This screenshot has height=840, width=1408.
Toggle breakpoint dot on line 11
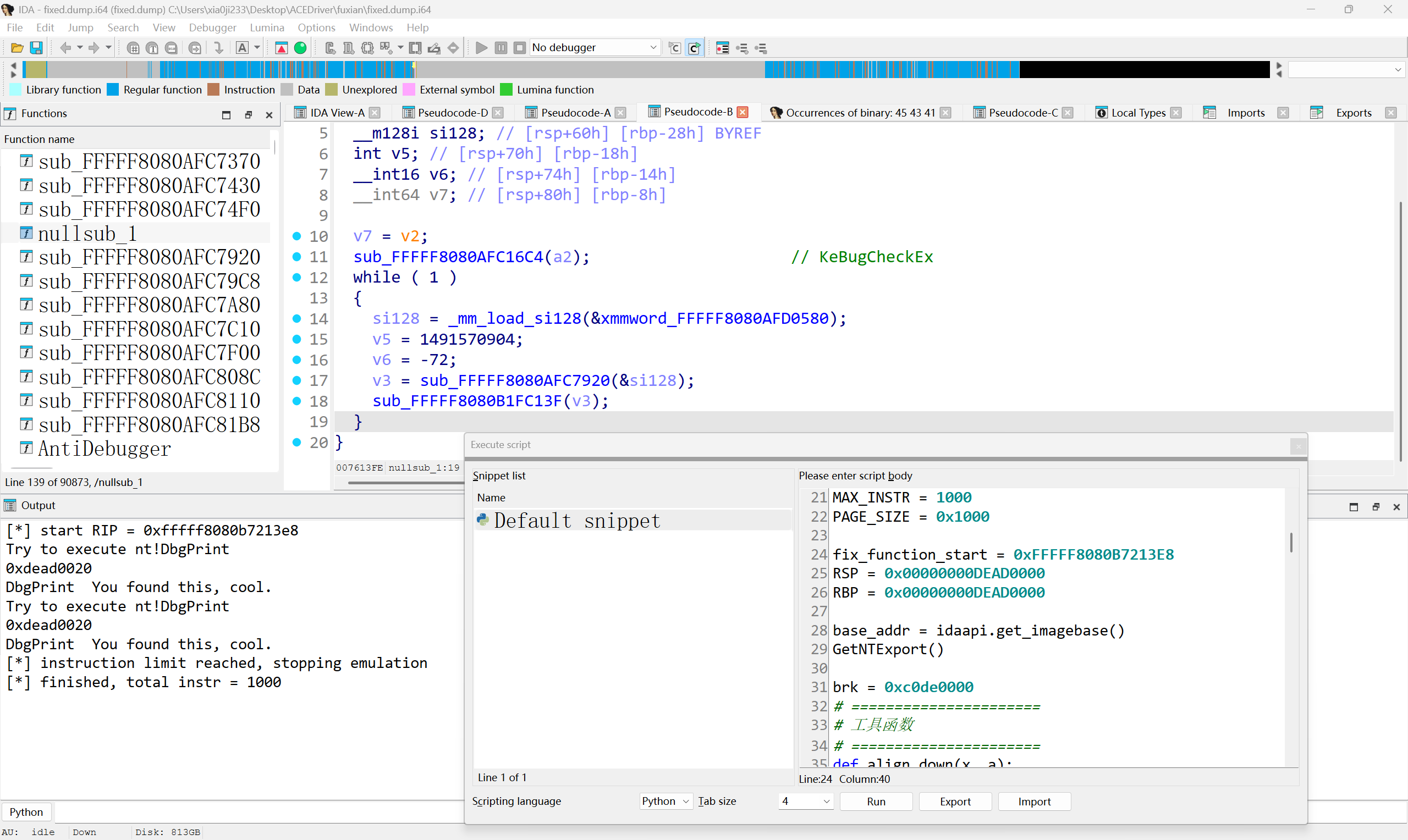[x=296, y=257]
